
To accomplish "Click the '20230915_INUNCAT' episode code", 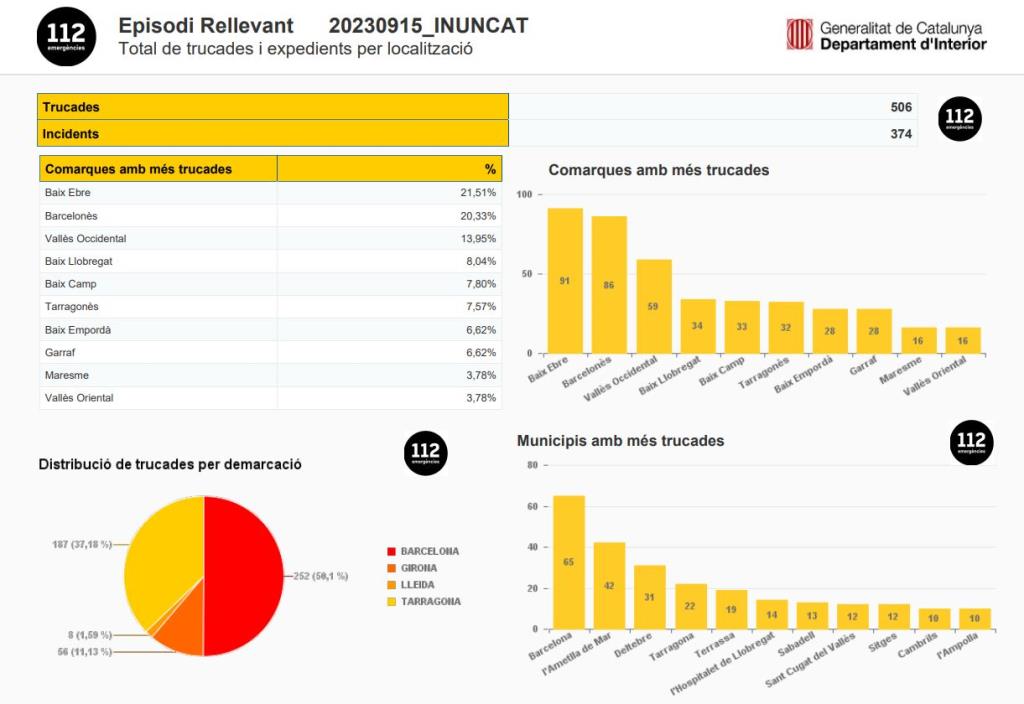I will (x=428, y=25).
